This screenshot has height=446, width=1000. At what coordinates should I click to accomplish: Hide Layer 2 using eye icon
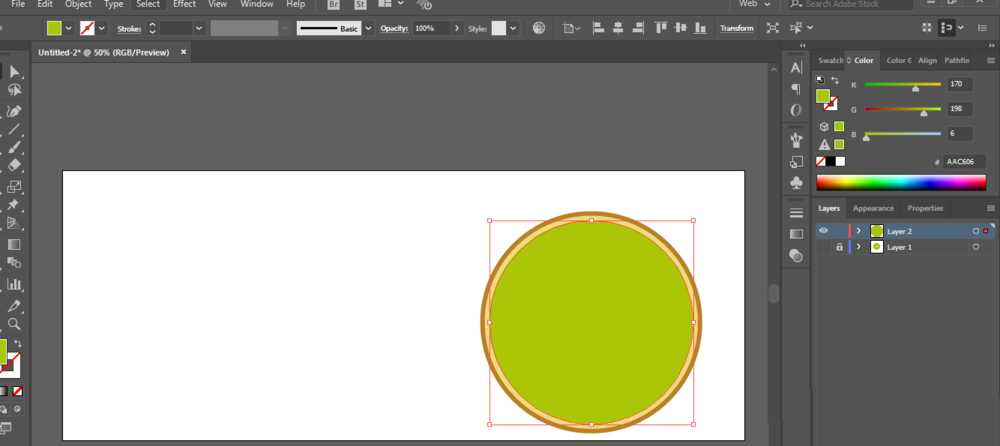point(824,231)
